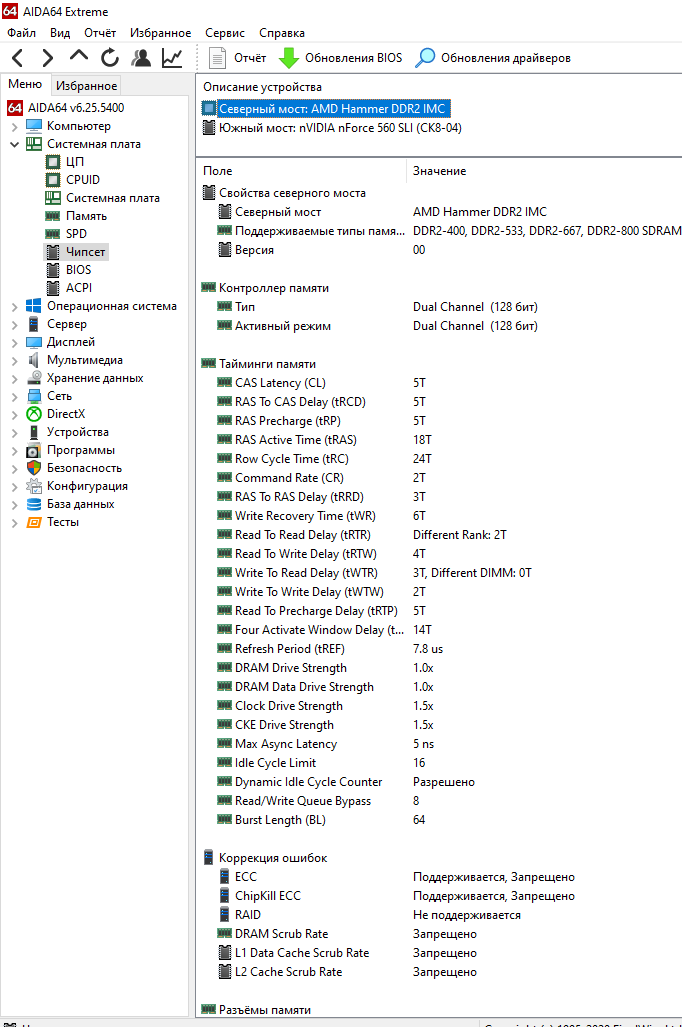The width and height of the screenshot is (682, 1027).
Task: Select the Память memory icon item
Action: pyautogui.click(x=53, y=215)
